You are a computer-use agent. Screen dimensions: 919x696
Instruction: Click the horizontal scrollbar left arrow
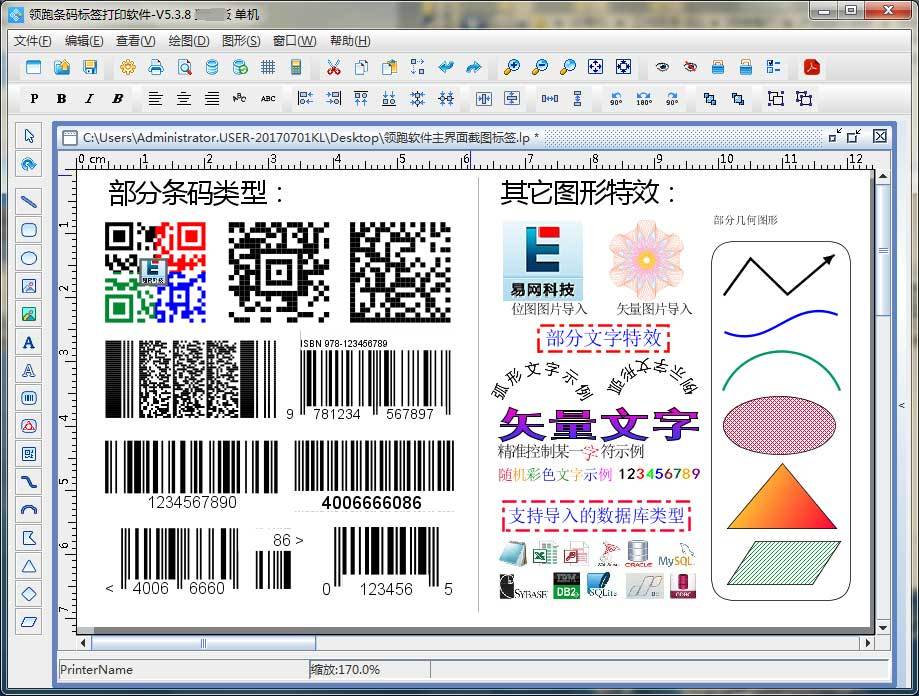(83, 643)
